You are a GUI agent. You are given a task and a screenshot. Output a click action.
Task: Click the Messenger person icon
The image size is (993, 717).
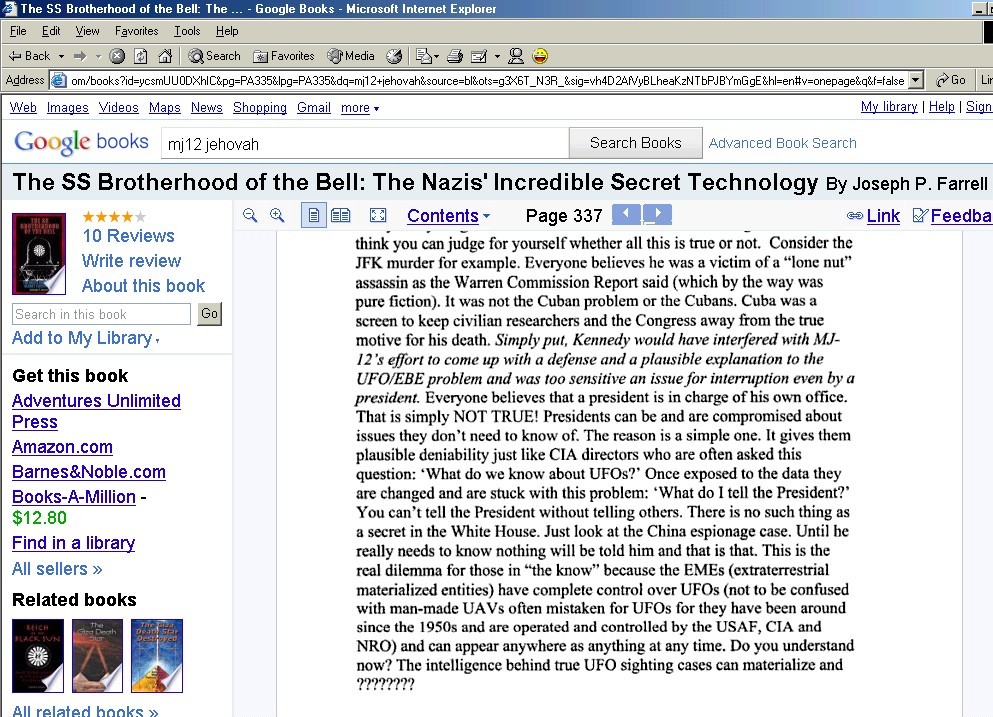point(516,56)
